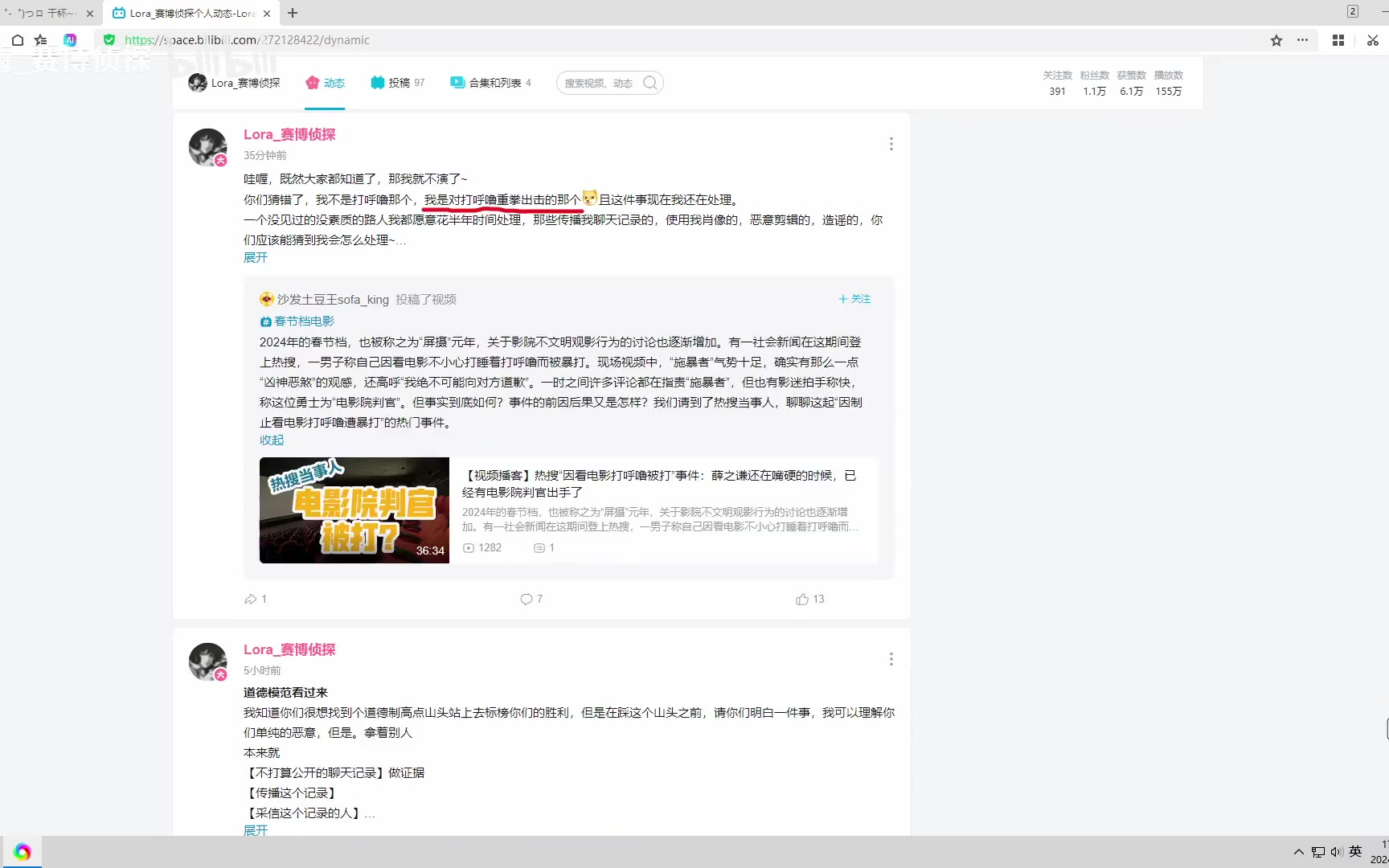Expand second post text with 展开
Screen dimensions: 1389x868
point(256,829)
